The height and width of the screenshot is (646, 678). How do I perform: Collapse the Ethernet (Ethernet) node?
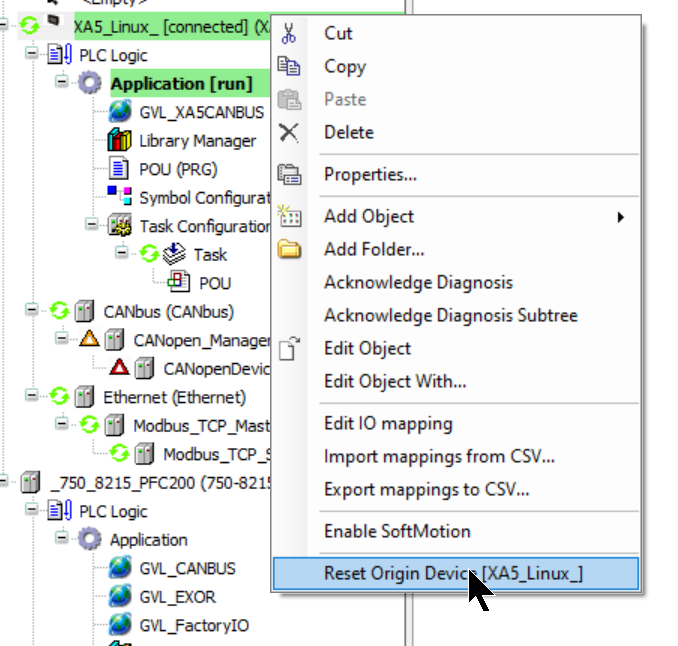tap(31, 395)
